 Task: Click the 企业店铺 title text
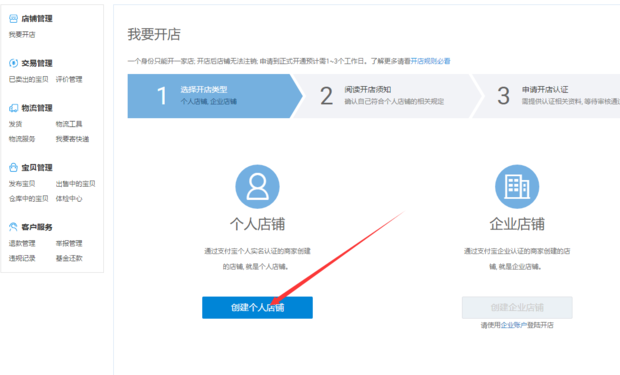click(x=517, y=224)
